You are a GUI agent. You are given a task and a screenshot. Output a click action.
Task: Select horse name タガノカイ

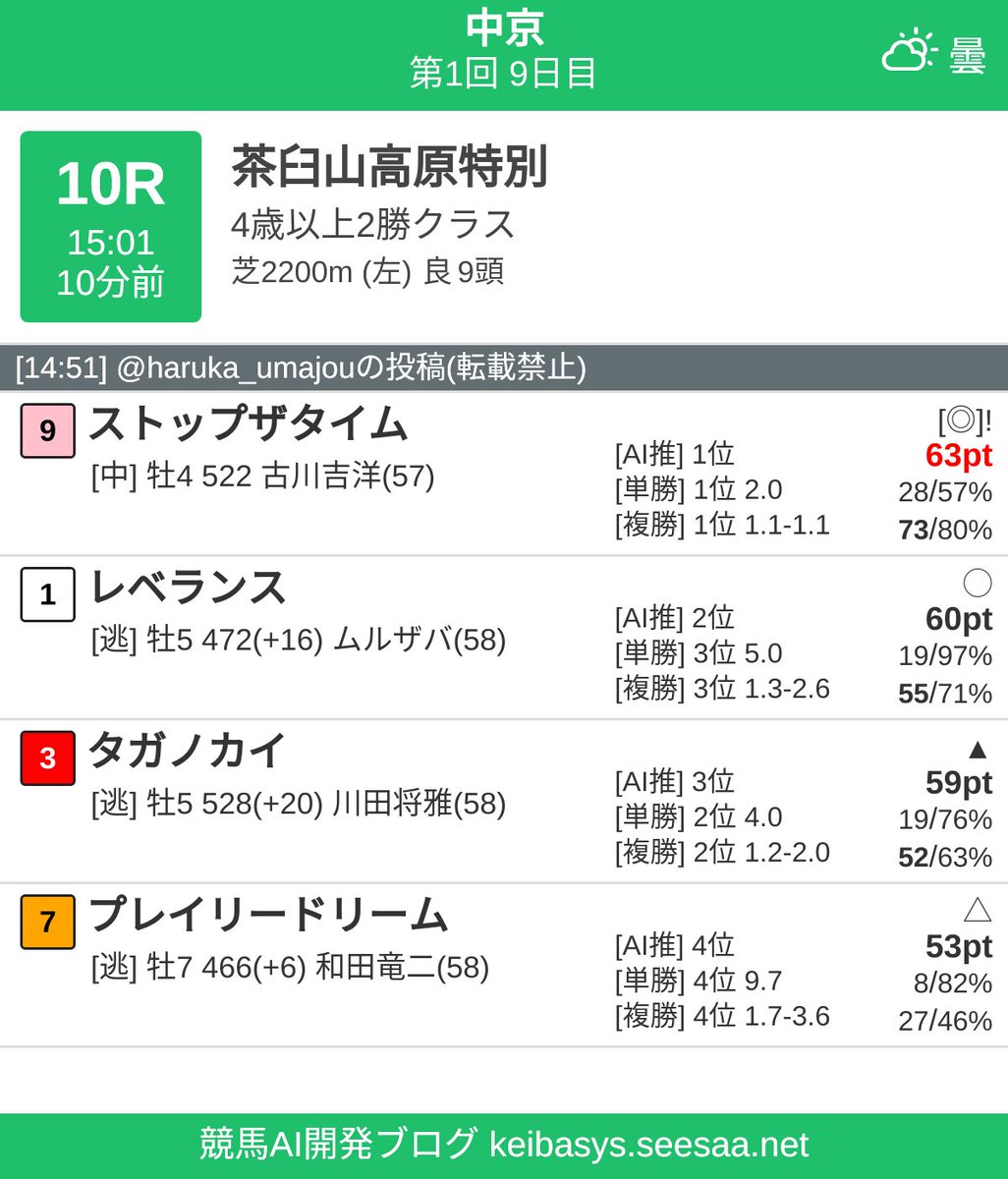187,752
